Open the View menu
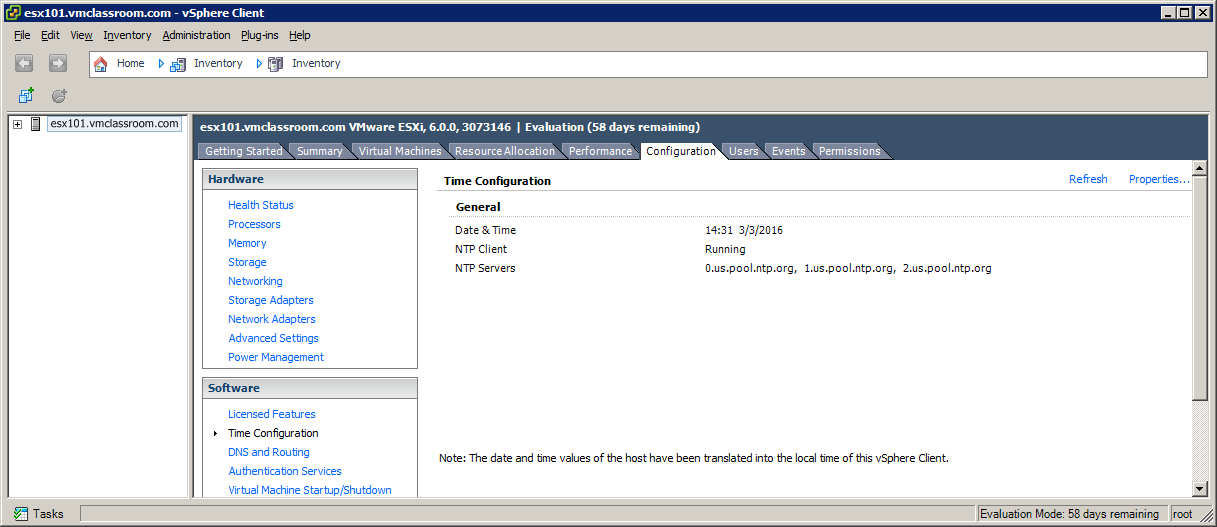1217x527 pixels. coord(81,35)
